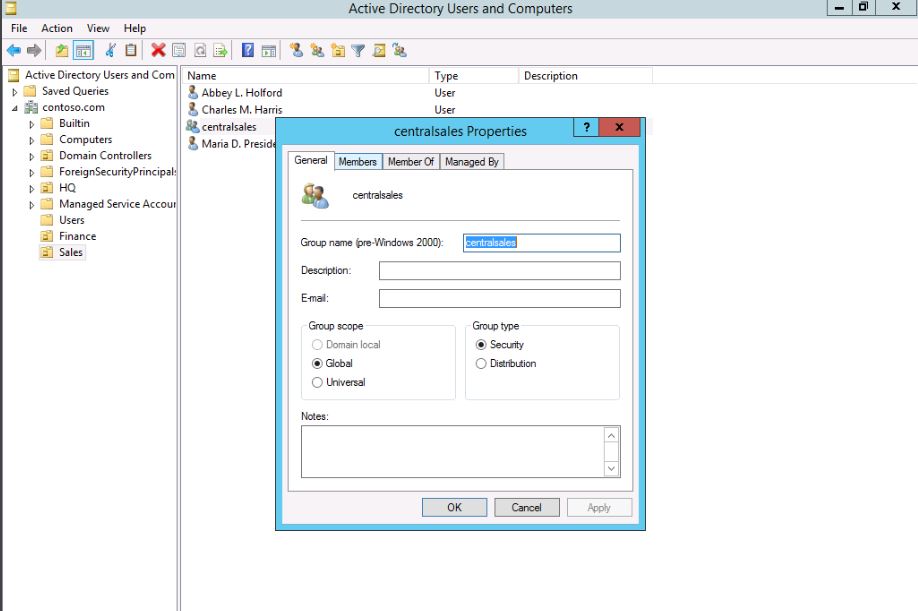Open the Help menu
Image resolution: width=918 pixels, height=611 pixels.
(x=135, y=28)
